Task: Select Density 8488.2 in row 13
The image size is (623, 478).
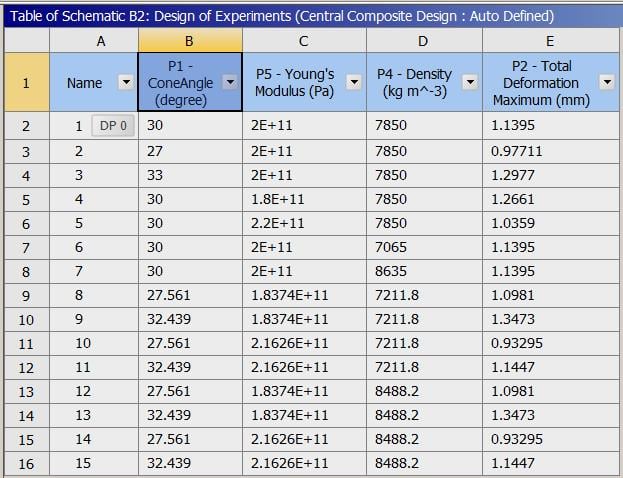Action: click(x=424, y=391)
